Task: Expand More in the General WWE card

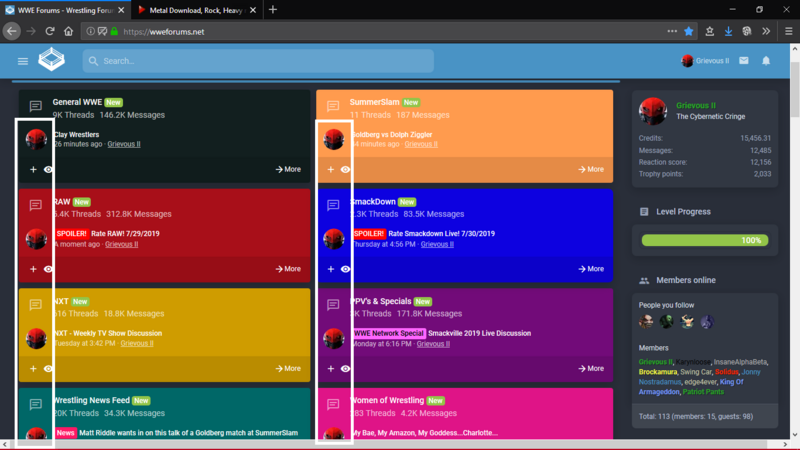Action: (288, 169)
